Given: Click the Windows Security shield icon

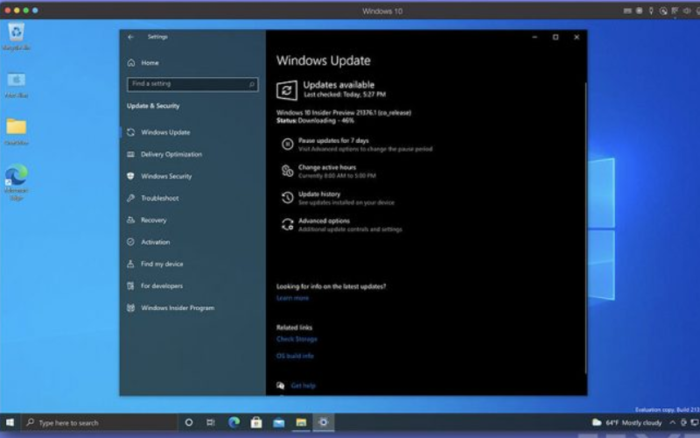Looking at the screenshot, I should (130, 176).
